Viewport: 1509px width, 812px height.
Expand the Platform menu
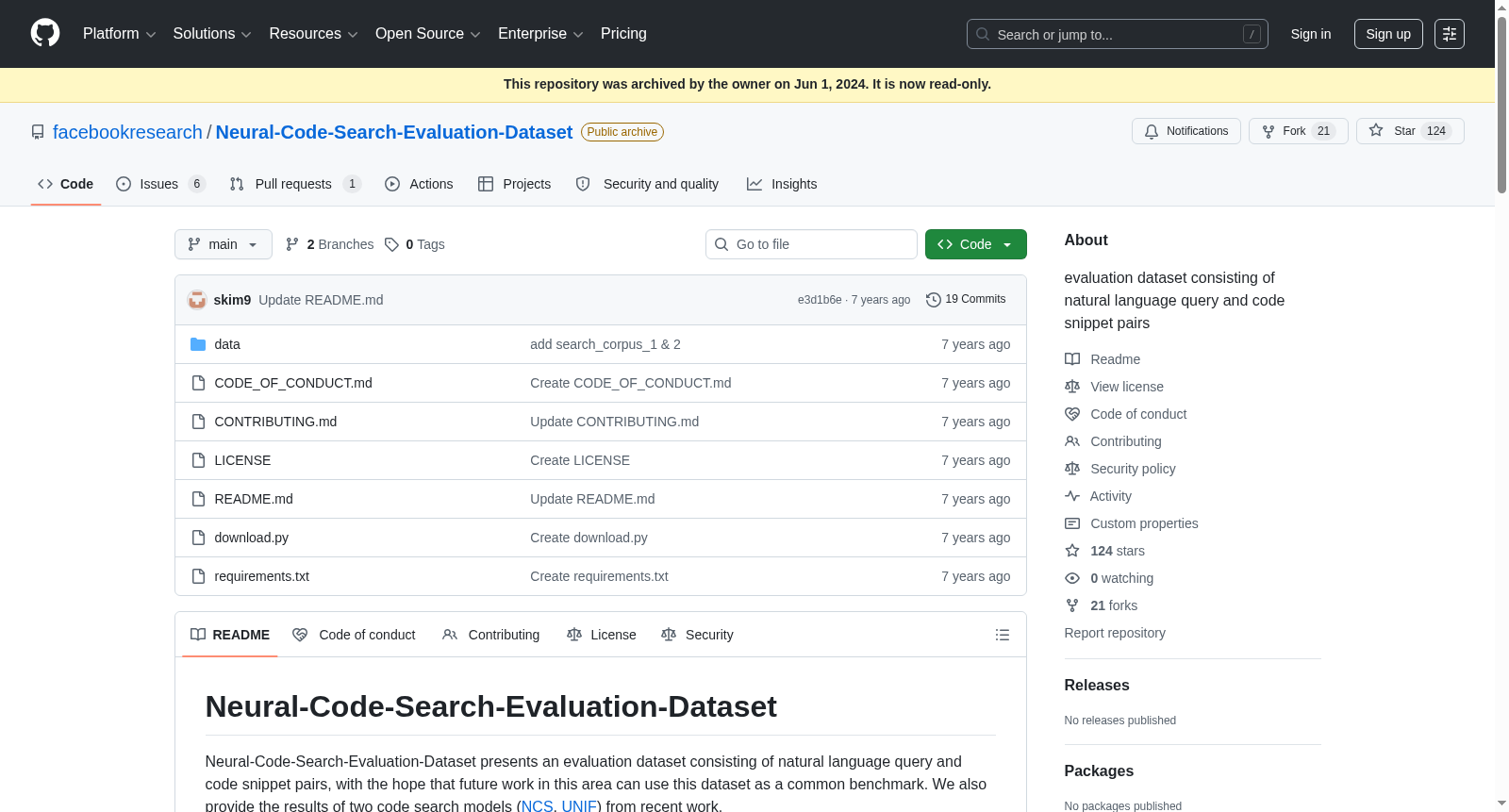pos(119,34)
